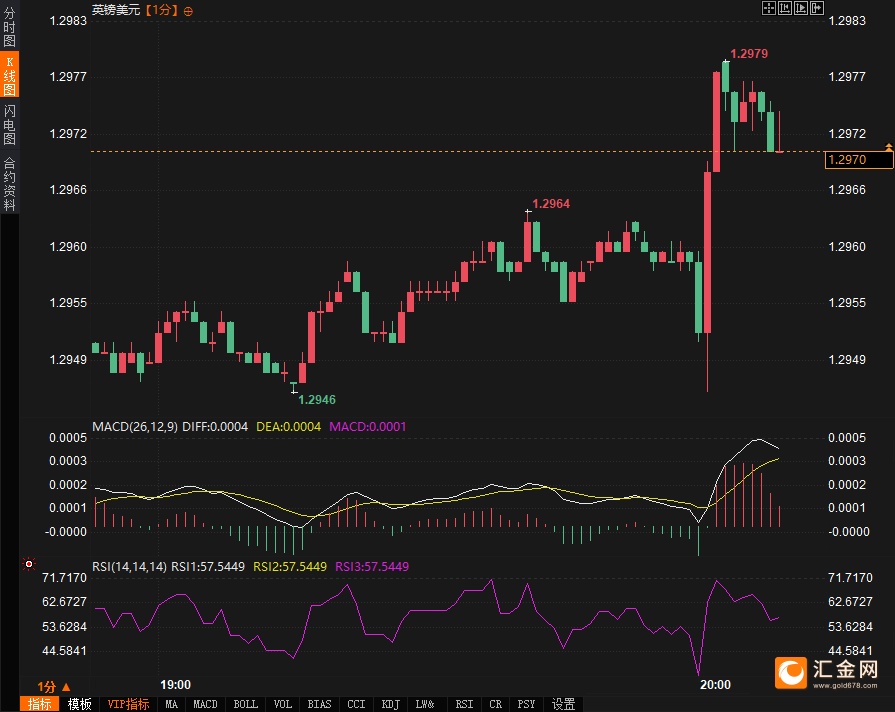Image resolution: width=895 pixels, height=712 pixels.
Task: Apply the CCI indicator
Action: pyautogui.click(x=356, y=704)
